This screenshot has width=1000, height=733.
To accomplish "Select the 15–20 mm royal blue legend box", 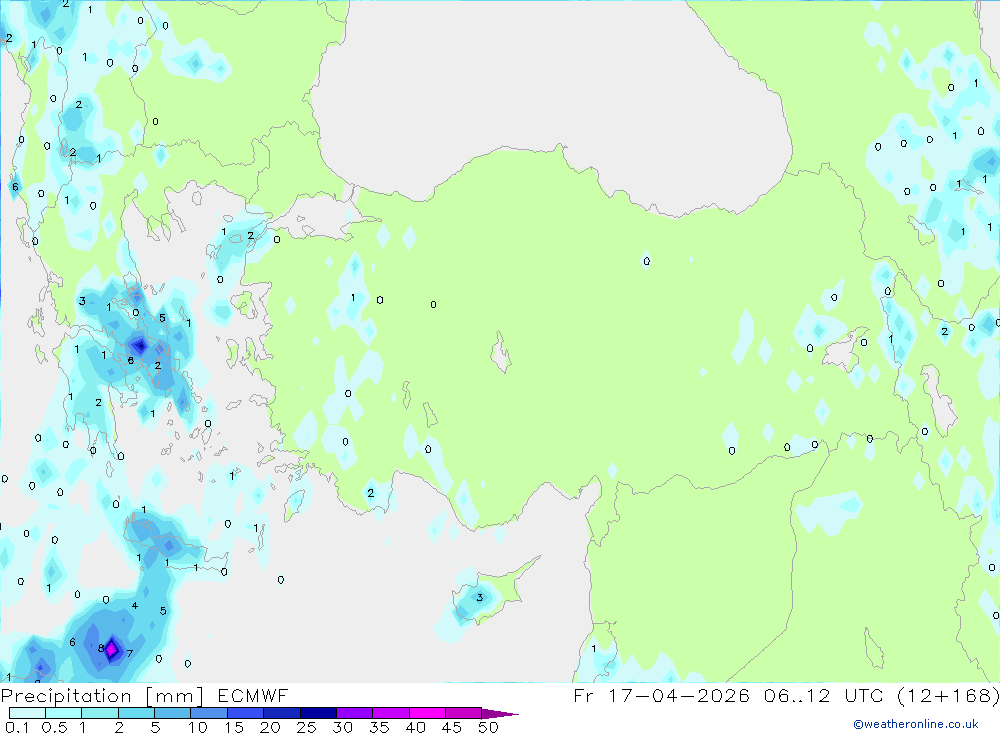I will [x=245, y=713].
